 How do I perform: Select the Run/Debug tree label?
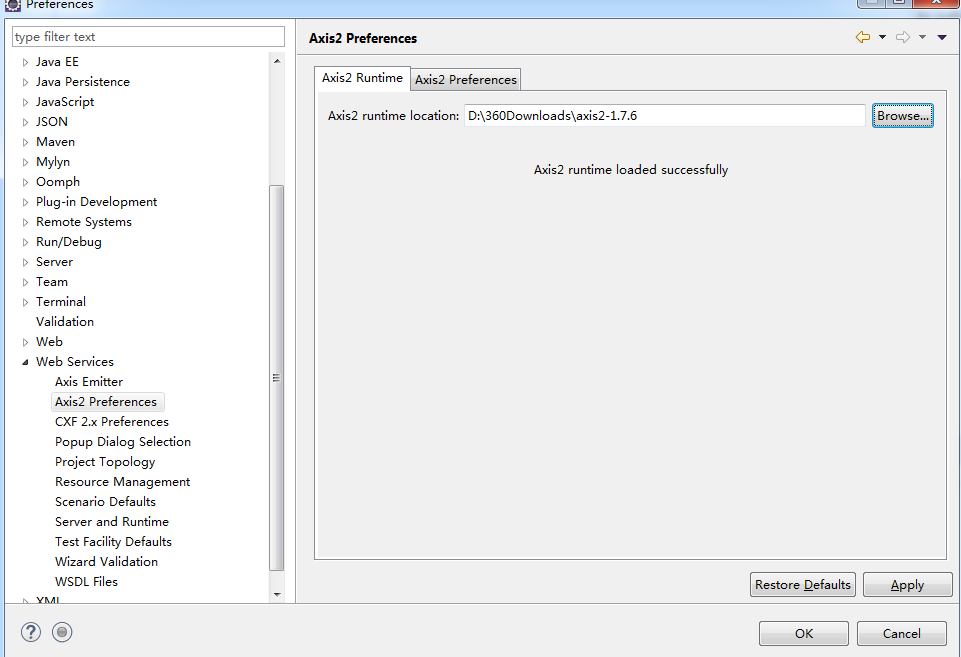click(69, 242)
